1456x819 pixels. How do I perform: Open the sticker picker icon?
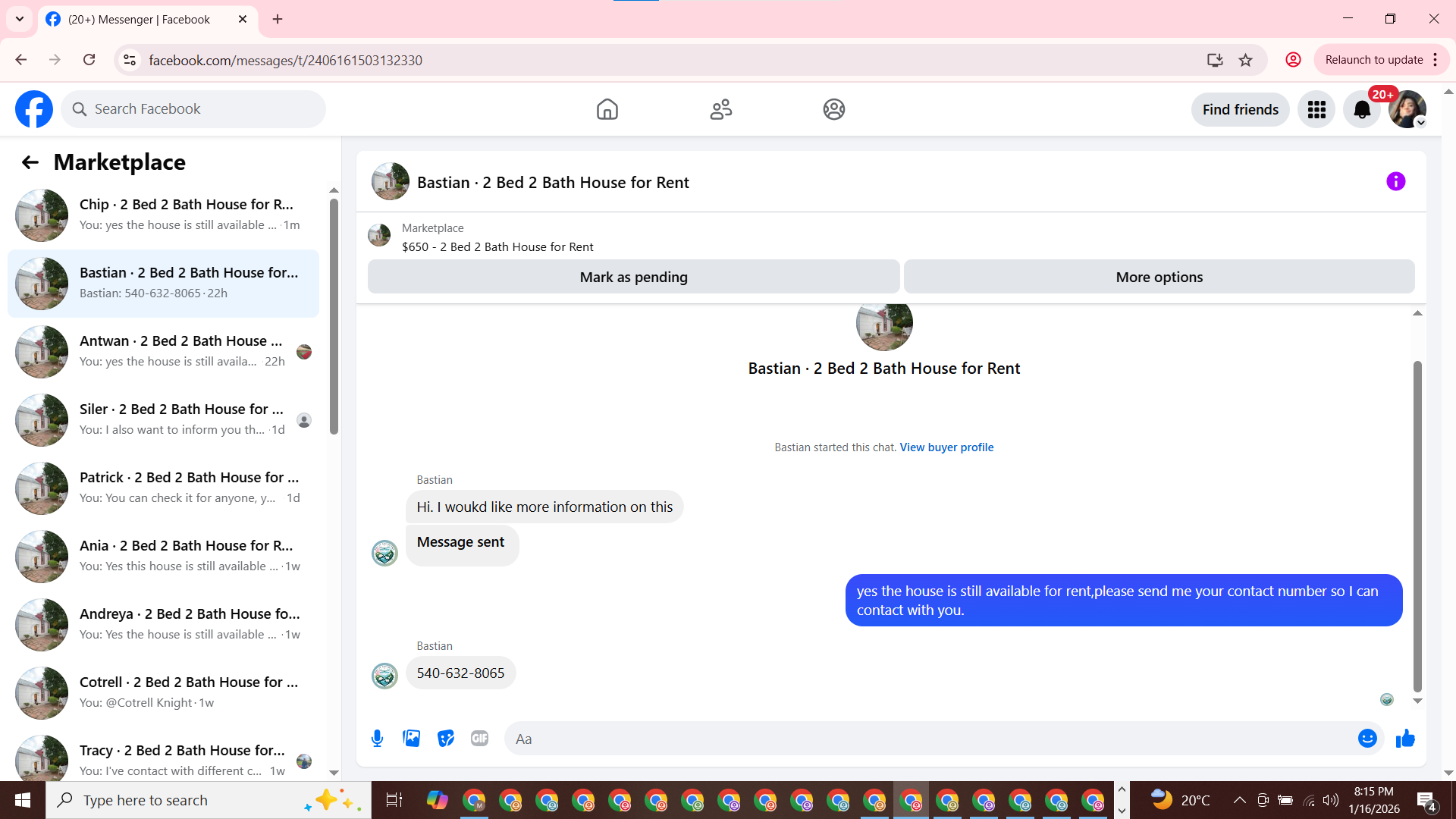(446, 739)
